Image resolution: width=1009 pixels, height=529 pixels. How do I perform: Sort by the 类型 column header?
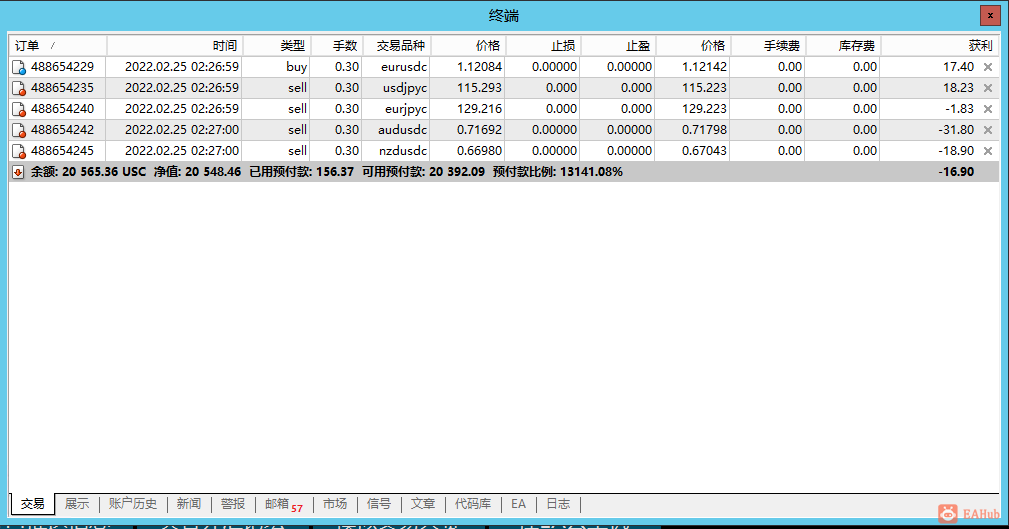point(277,46)
